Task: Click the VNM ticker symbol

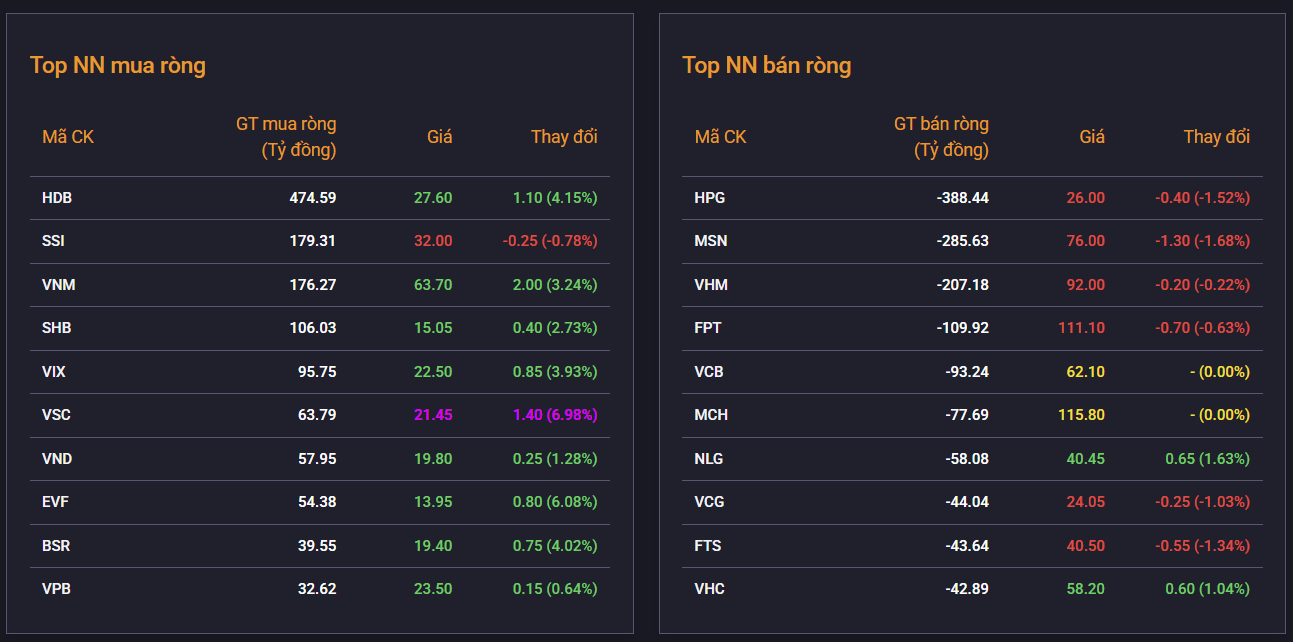Action: 59,285
